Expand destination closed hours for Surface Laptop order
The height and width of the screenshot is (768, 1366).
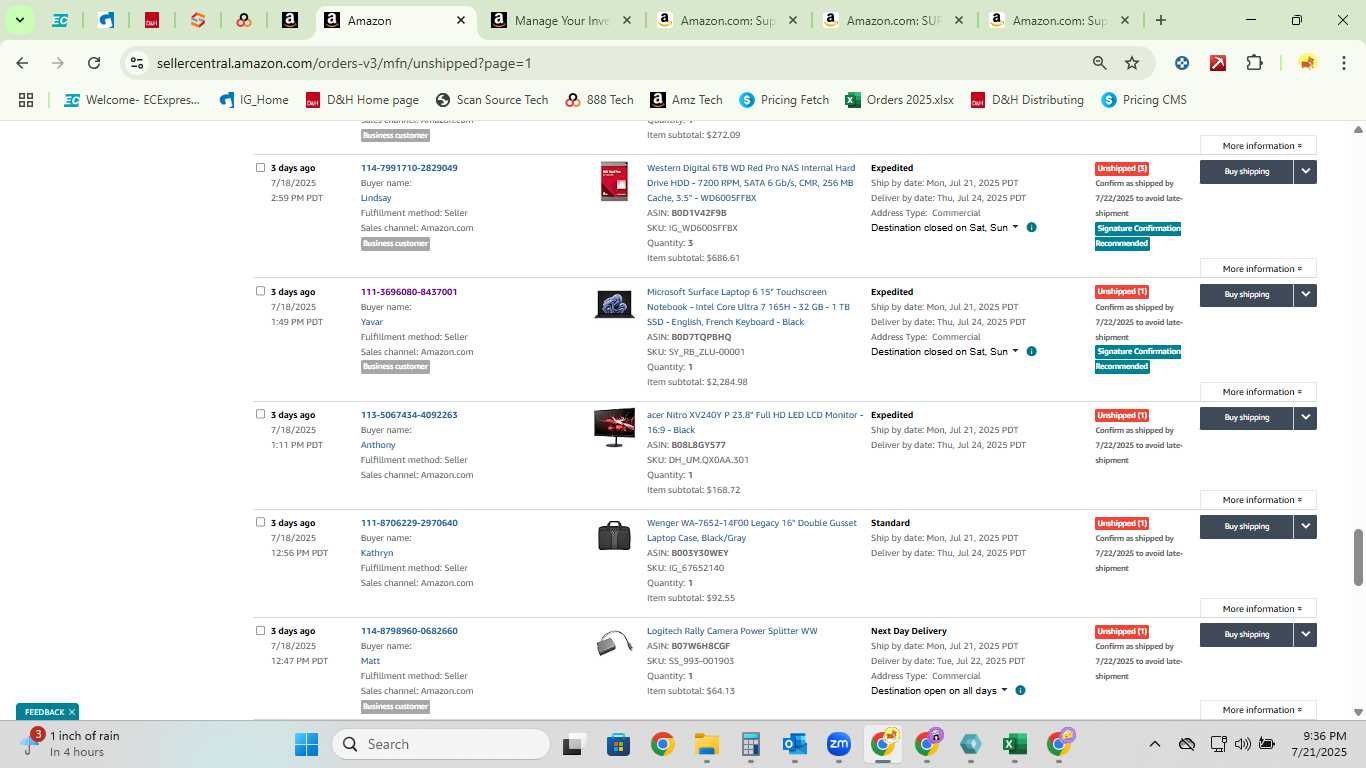[x=944, y=352]
